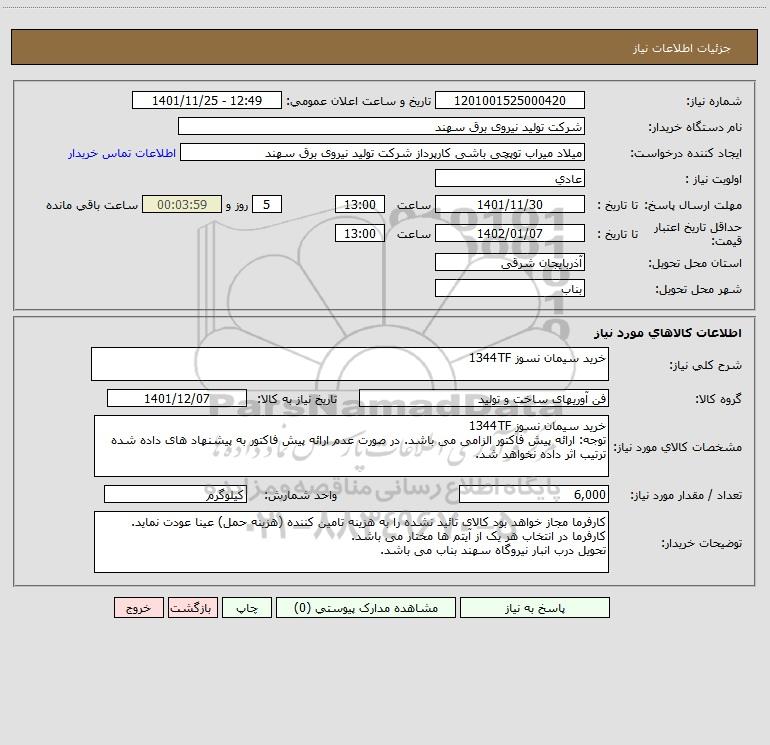Click the price validity time 13:00 field

pos(359,233)
